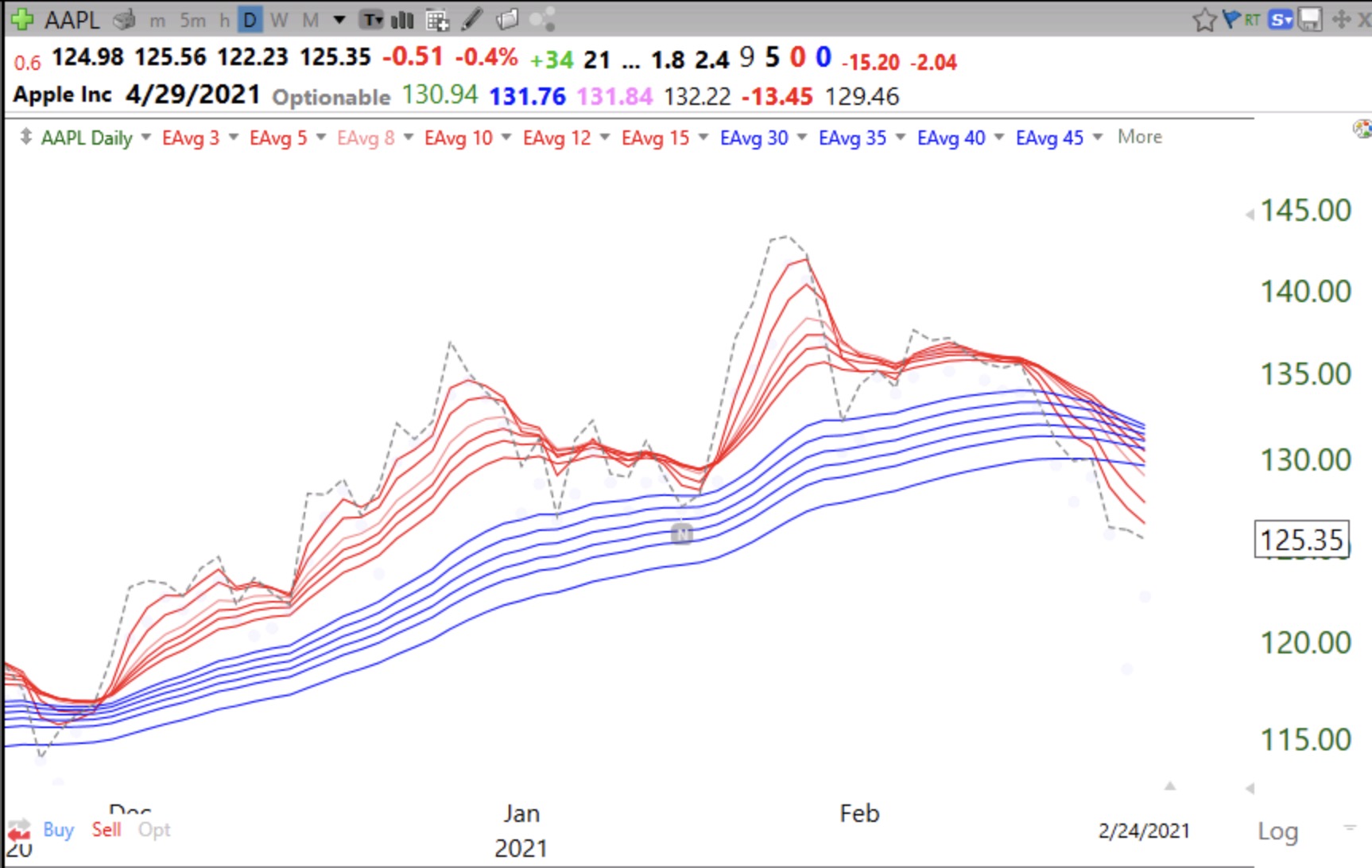Screen dimensions: 1372x868
Task: Click the scale arrow below 115.00
Action: [x=1250, y=789]
